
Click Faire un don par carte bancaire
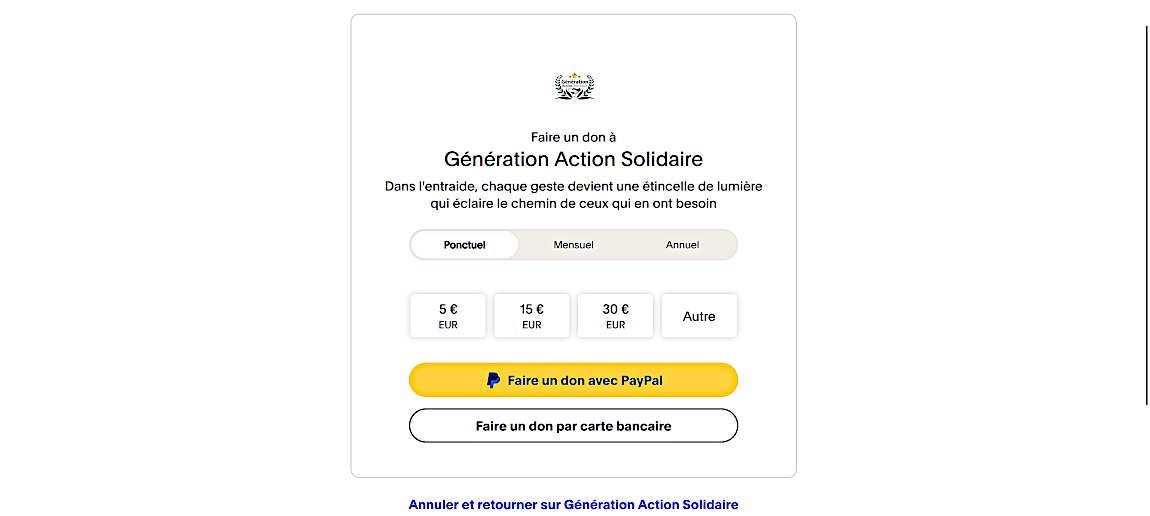point(573,426)
